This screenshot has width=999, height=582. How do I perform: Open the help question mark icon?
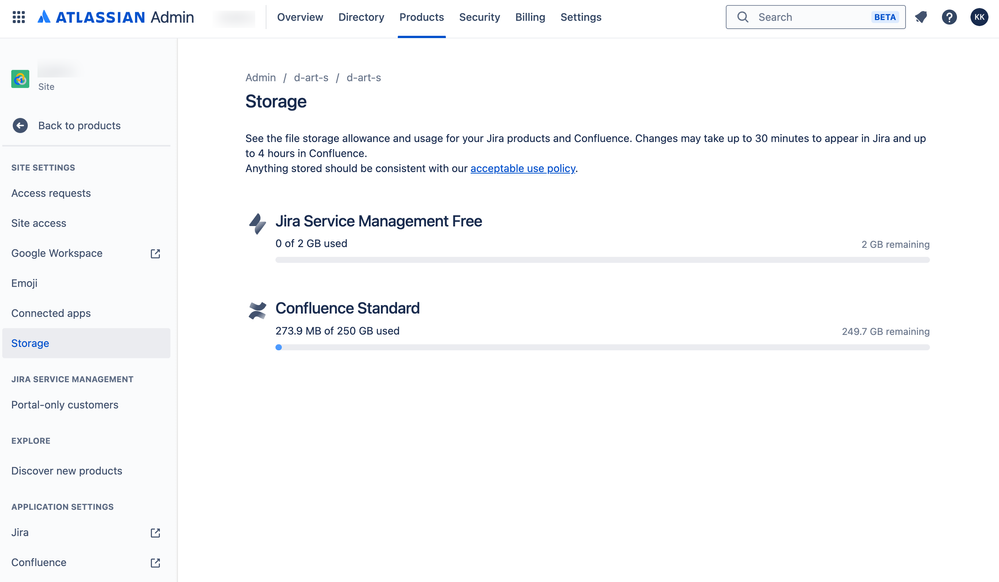pos(949,17)
